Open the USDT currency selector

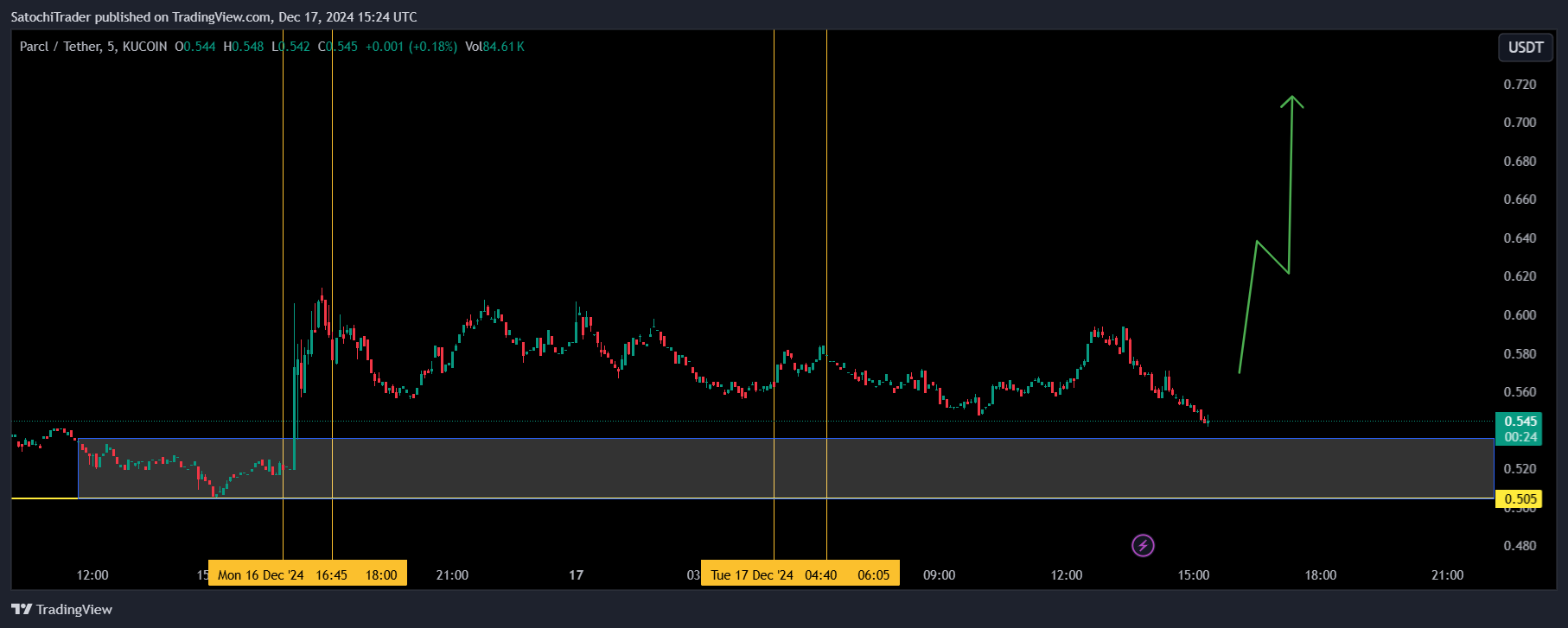(x=1526, y=48)
